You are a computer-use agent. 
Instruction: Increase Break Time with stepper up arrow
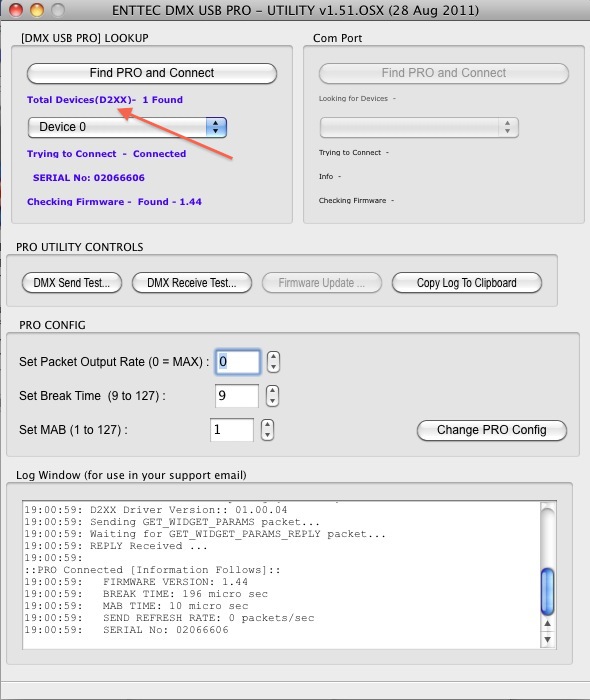272,391
